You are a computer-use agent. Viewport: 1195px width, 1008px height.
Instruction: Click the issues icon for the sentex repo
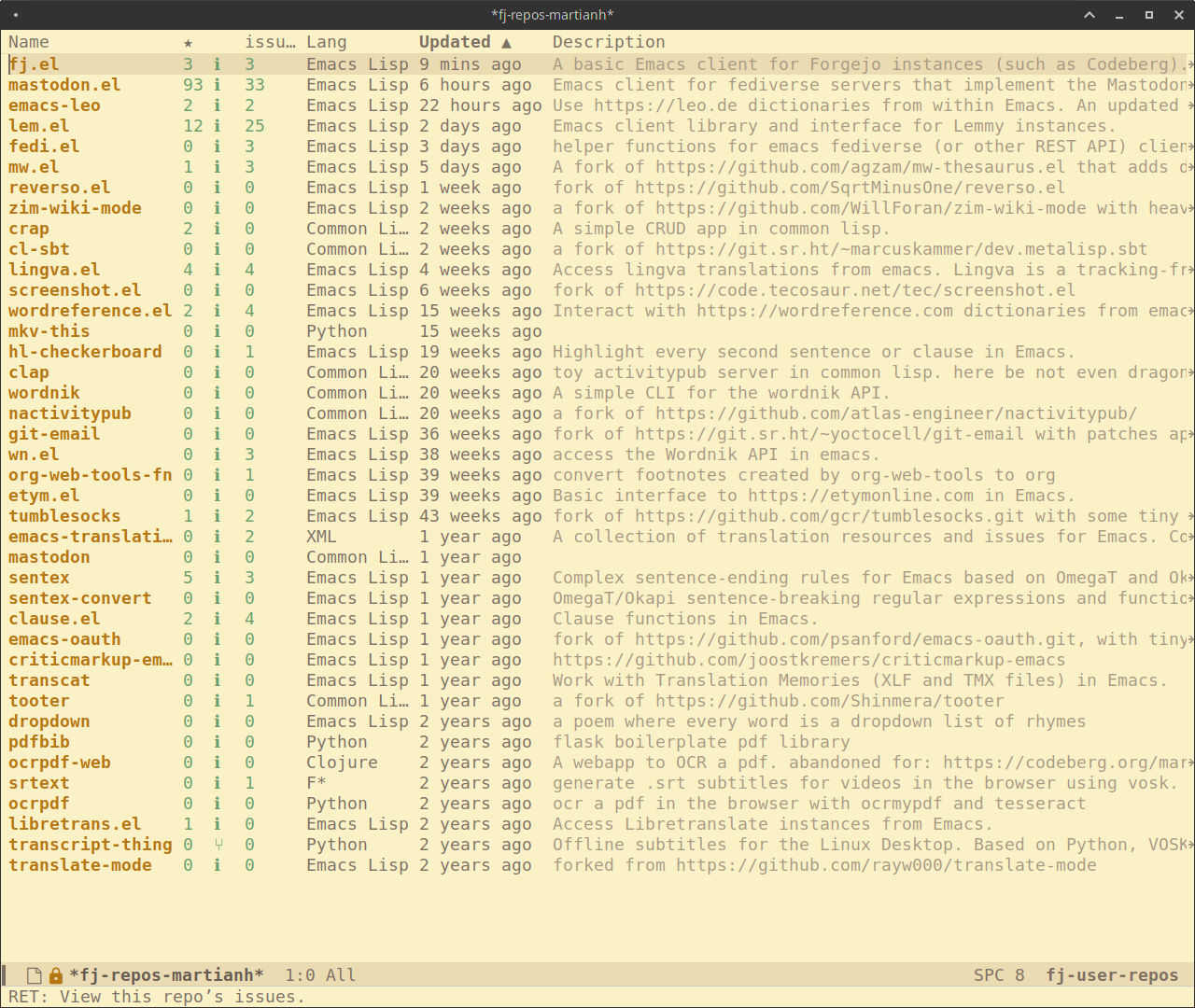217,577
